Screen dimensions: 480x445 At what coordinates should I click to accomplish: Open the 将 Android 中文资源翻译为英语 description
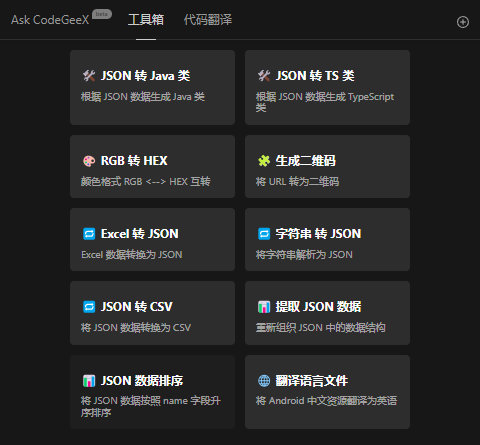[x=326, y=401]
